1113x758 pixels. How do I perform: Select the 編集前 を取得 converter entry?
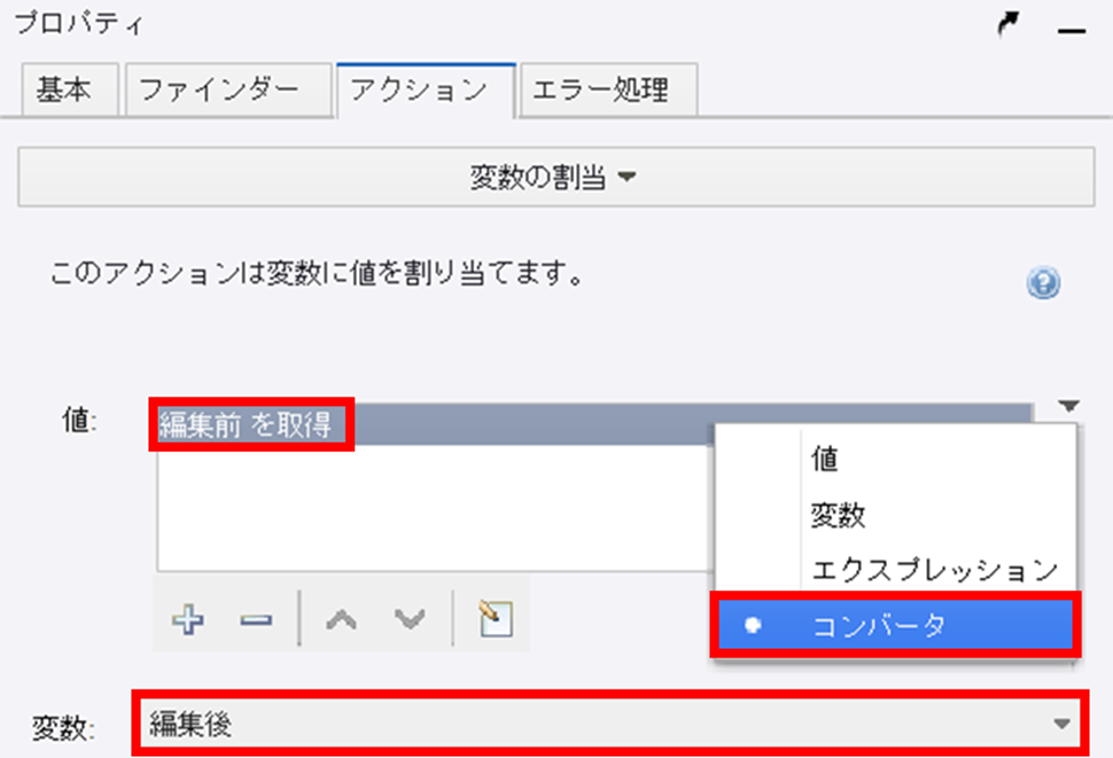[250, 424]
